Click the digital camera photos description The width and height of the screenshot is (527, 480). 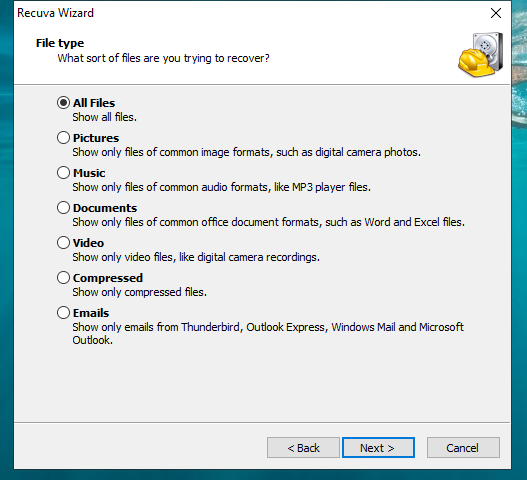pyautogui.click(x=246, y=152)
